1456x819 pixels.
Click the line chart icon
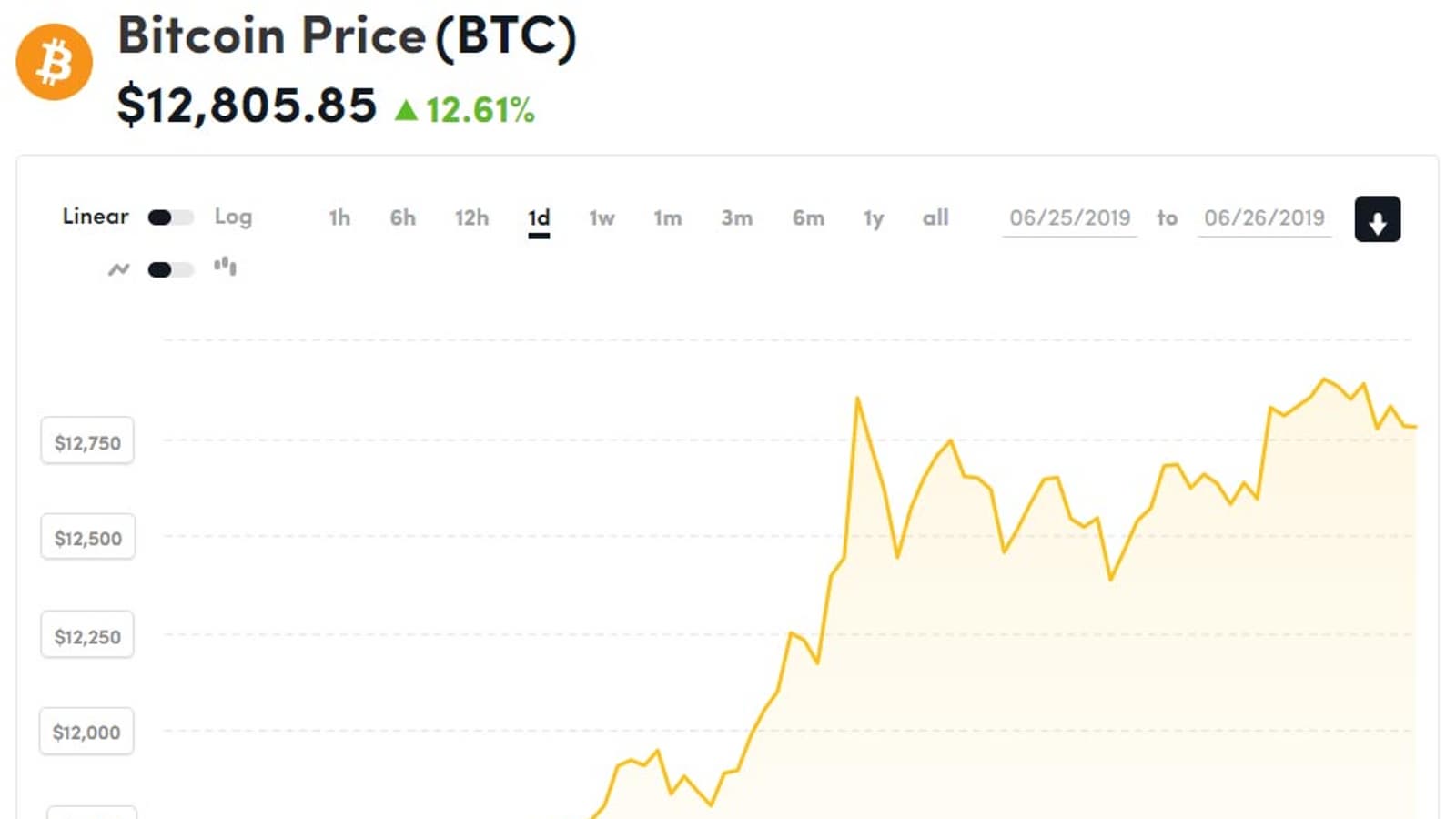click(118, 269)
